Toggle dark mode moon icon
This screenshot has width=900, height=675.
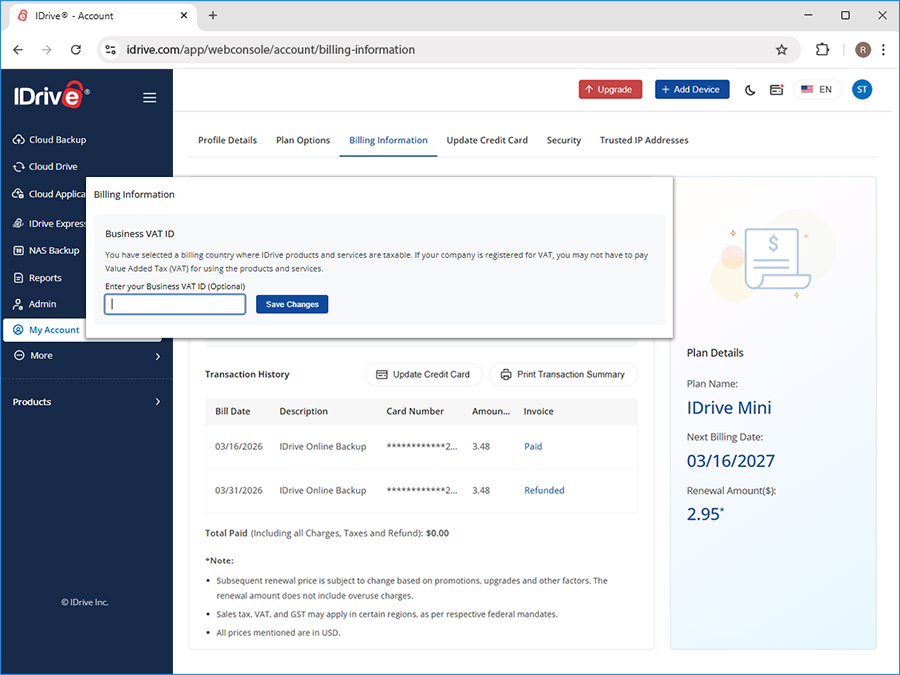750,90
